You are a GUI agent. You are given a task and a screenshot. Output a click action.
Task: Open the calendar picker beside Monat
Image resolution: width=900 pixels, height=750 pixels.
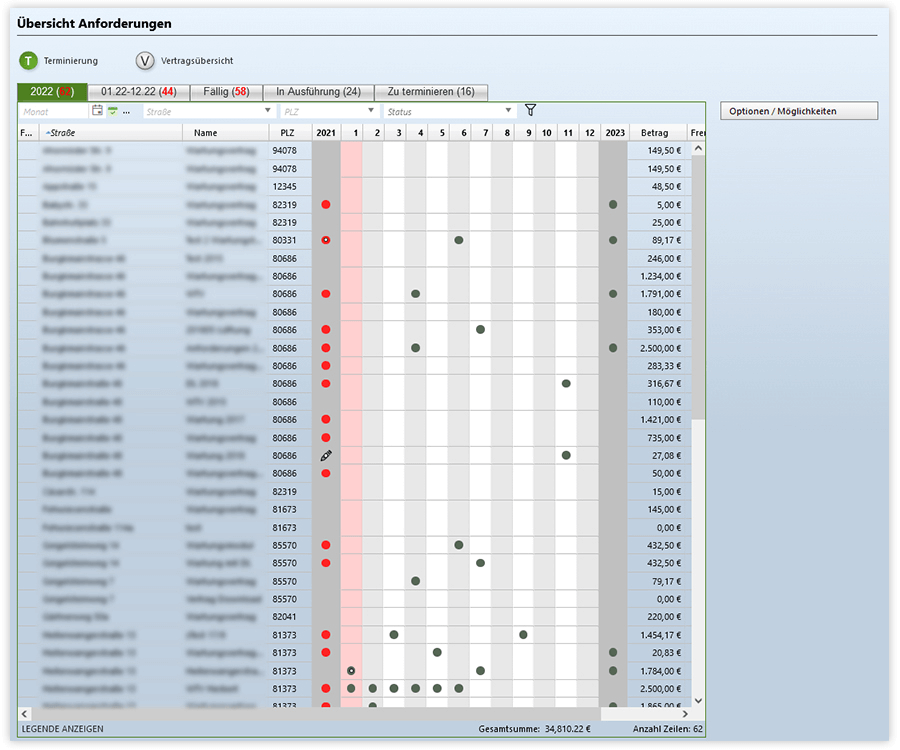tap(97, 111)
